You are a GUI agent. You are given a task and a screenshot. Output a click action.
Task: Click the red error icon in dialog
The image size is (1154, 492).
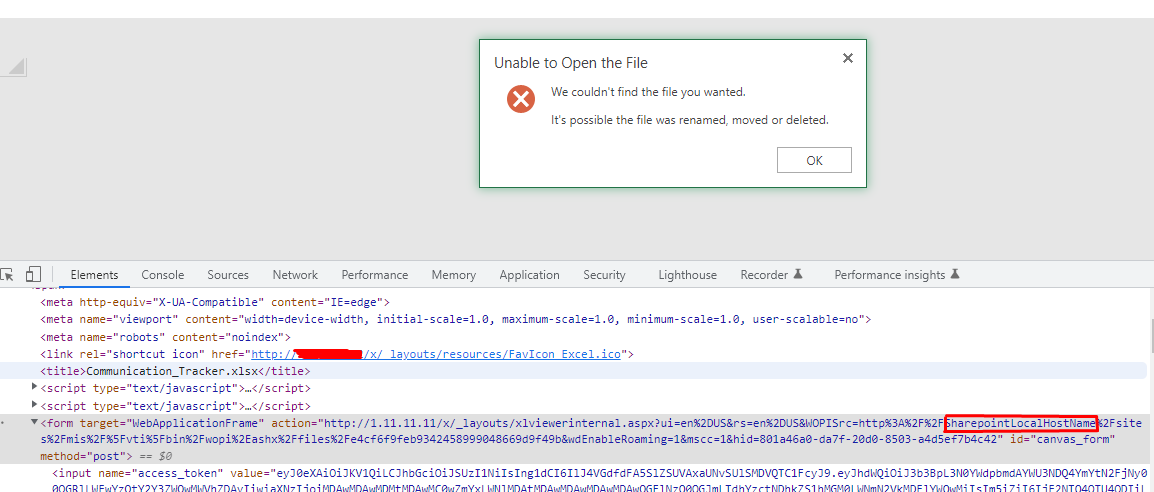point(520,99)
